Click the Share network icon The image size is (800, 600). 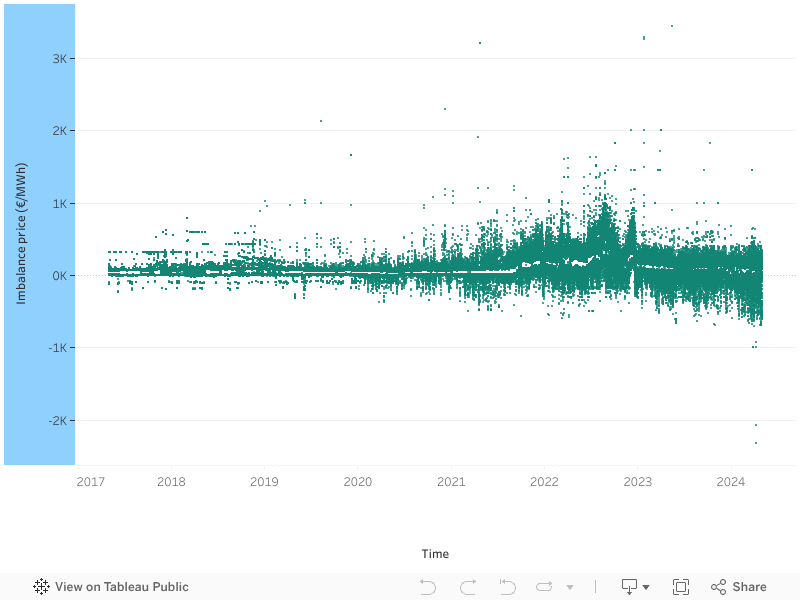(718, 587)
